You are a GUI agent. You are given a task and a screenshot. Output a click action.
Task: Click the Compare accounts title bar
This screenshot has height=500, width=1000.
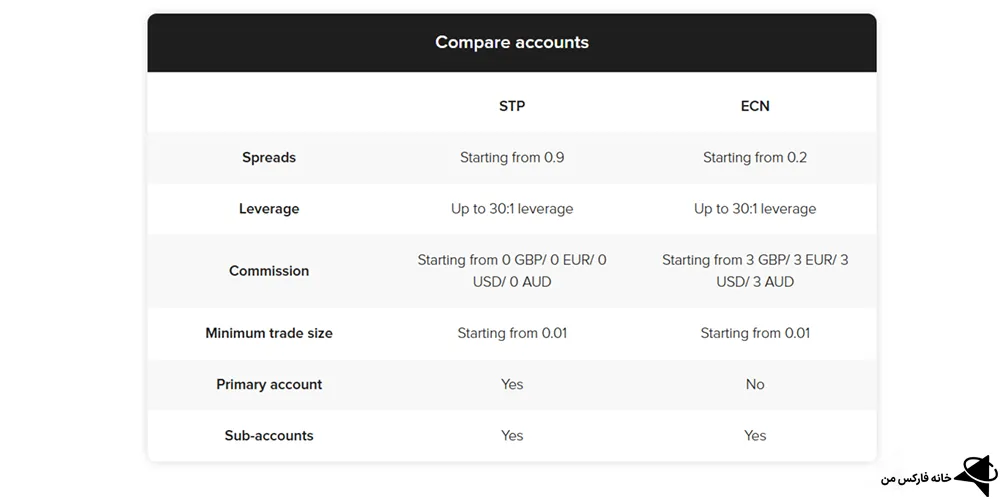click(512, 43)
